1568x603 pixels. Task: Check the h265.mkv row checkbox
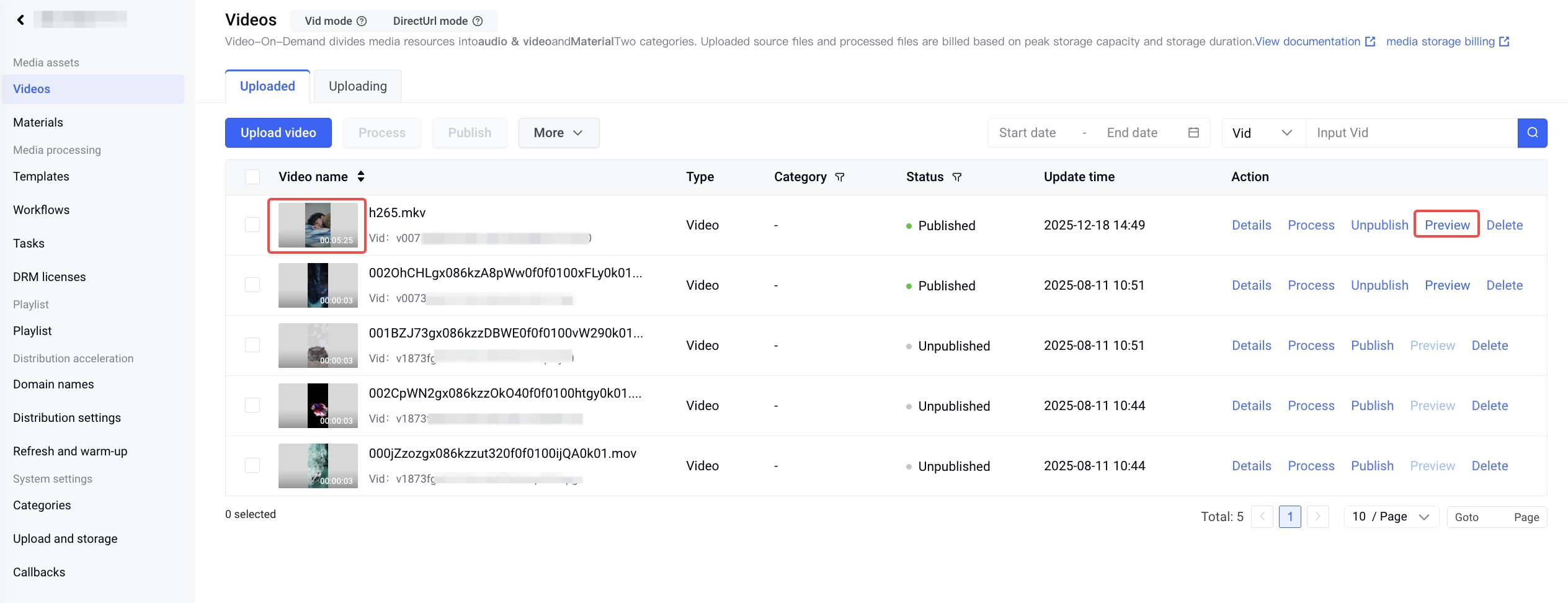(252, 225)
